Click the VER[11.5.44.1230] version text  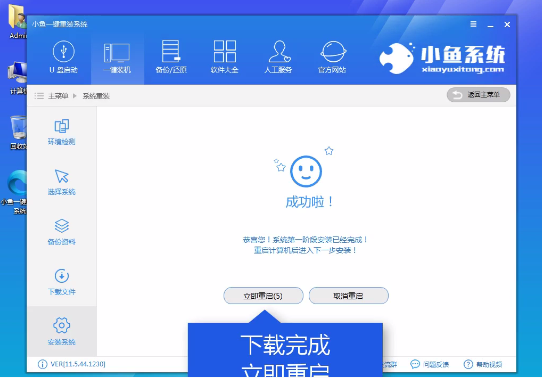78,364
